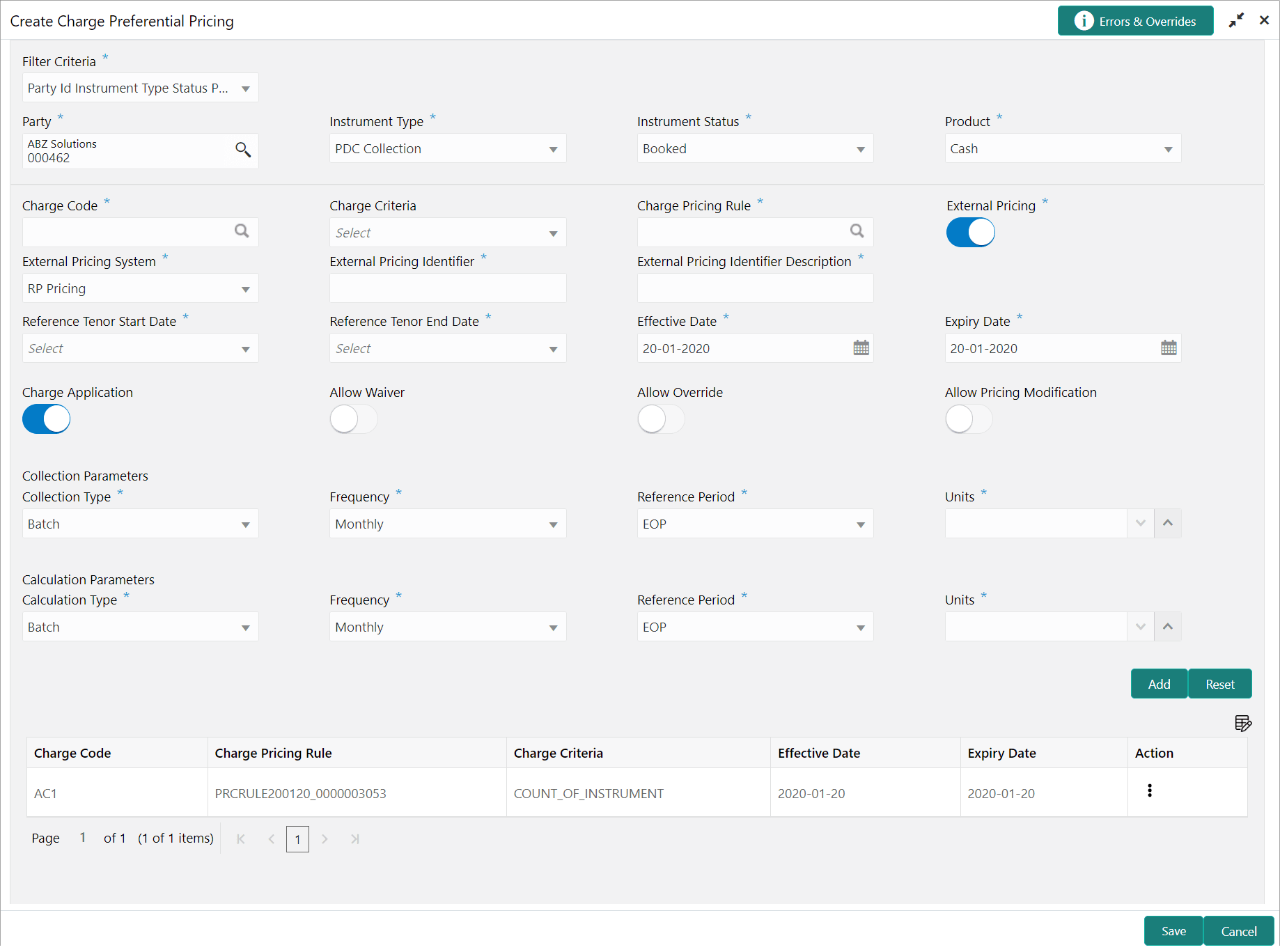Image resolution: width=1280 pixels, height=952 pixels.
Task: Turn on Allow Pricing Modification
Action: click(x=969, y=419)
